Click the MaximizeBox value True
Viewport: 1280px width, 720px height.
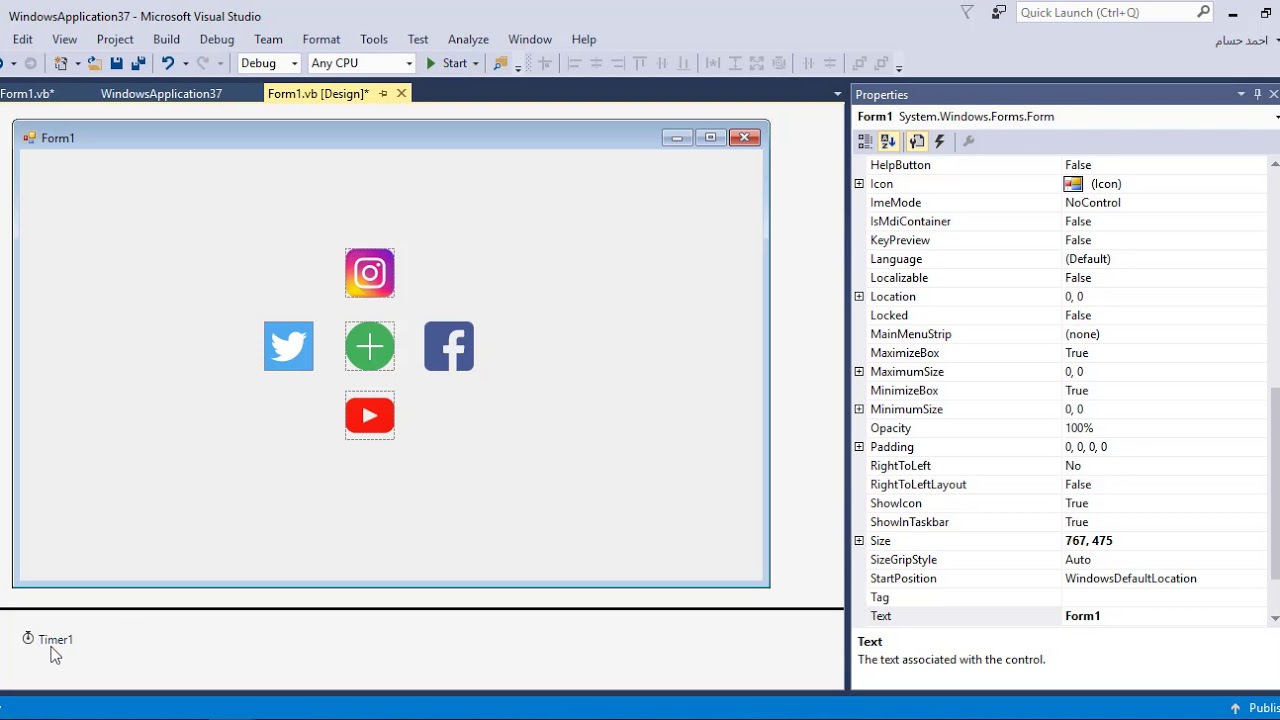[1164, 353]
